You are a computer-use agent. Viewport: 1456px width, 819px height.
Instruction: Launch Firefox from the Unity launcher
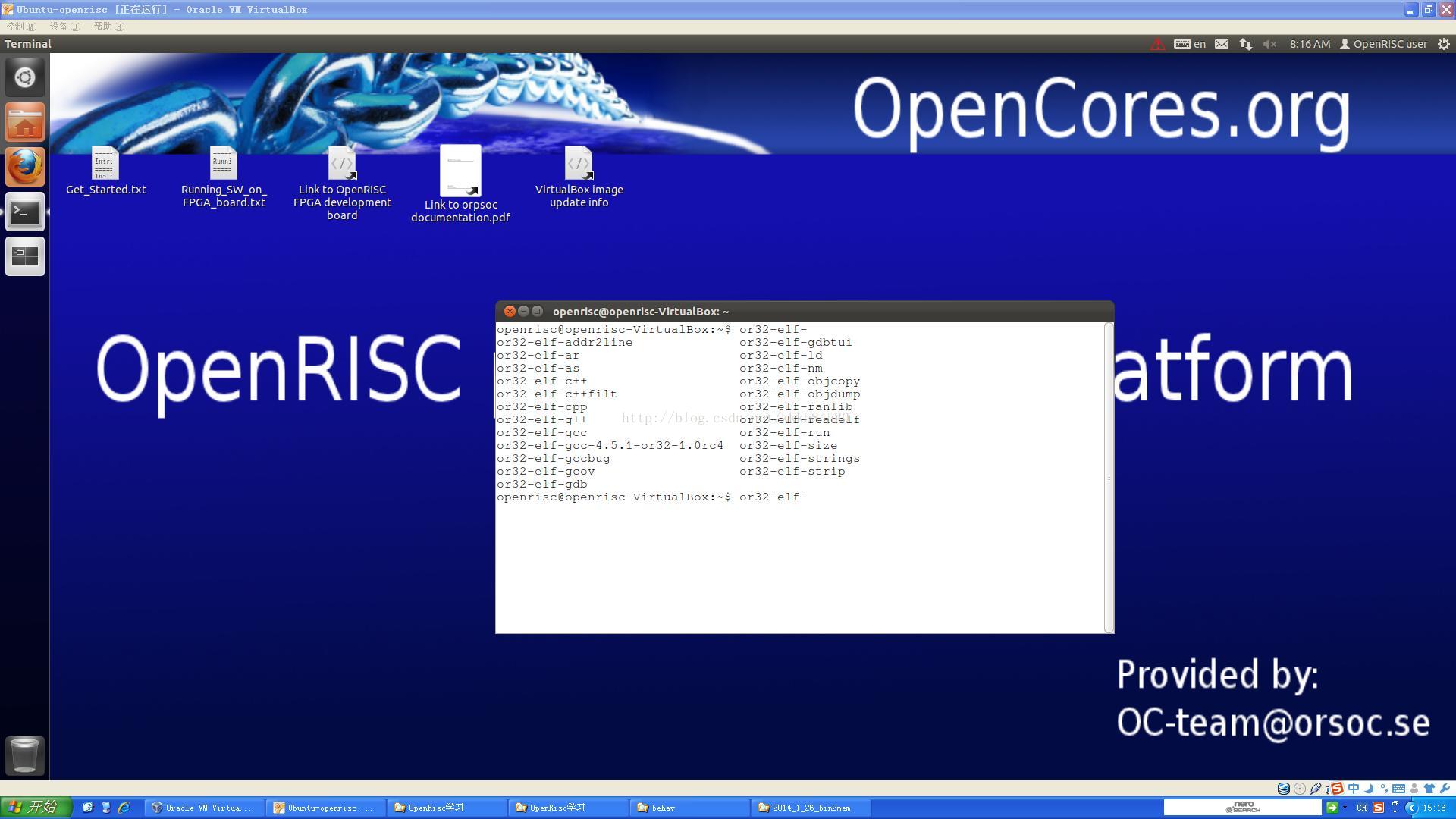[25, 167]
